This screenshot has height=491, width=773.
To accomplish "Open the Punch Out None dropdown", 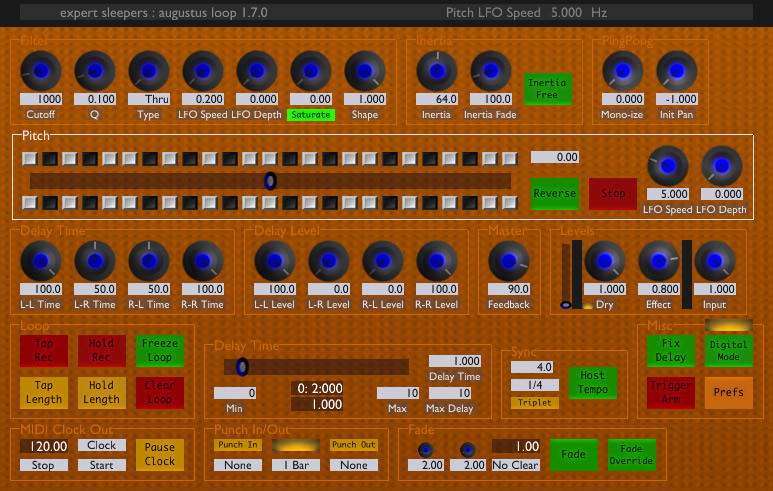I will click(353, 465).
